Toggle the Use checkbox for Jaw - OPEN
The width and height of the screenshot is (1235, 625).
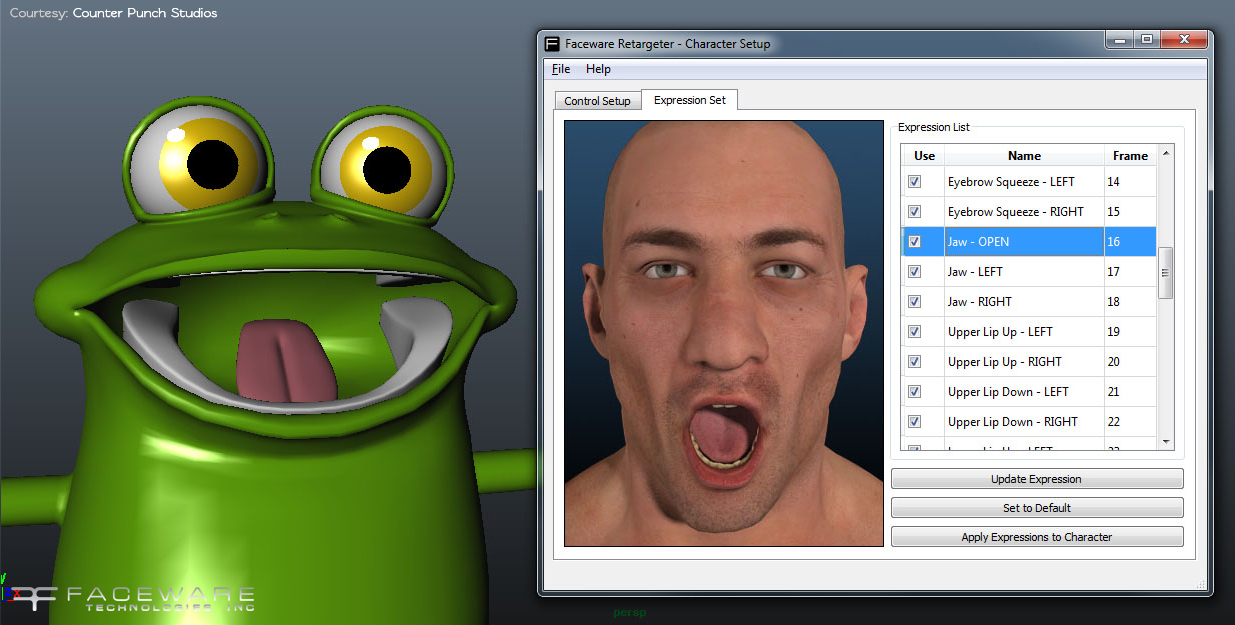[914, 242]
